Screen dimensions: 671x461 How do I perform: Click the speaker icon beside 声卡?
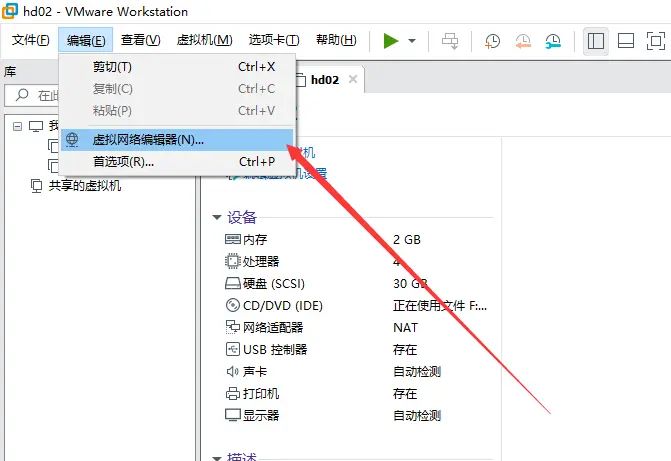(232, 372)
